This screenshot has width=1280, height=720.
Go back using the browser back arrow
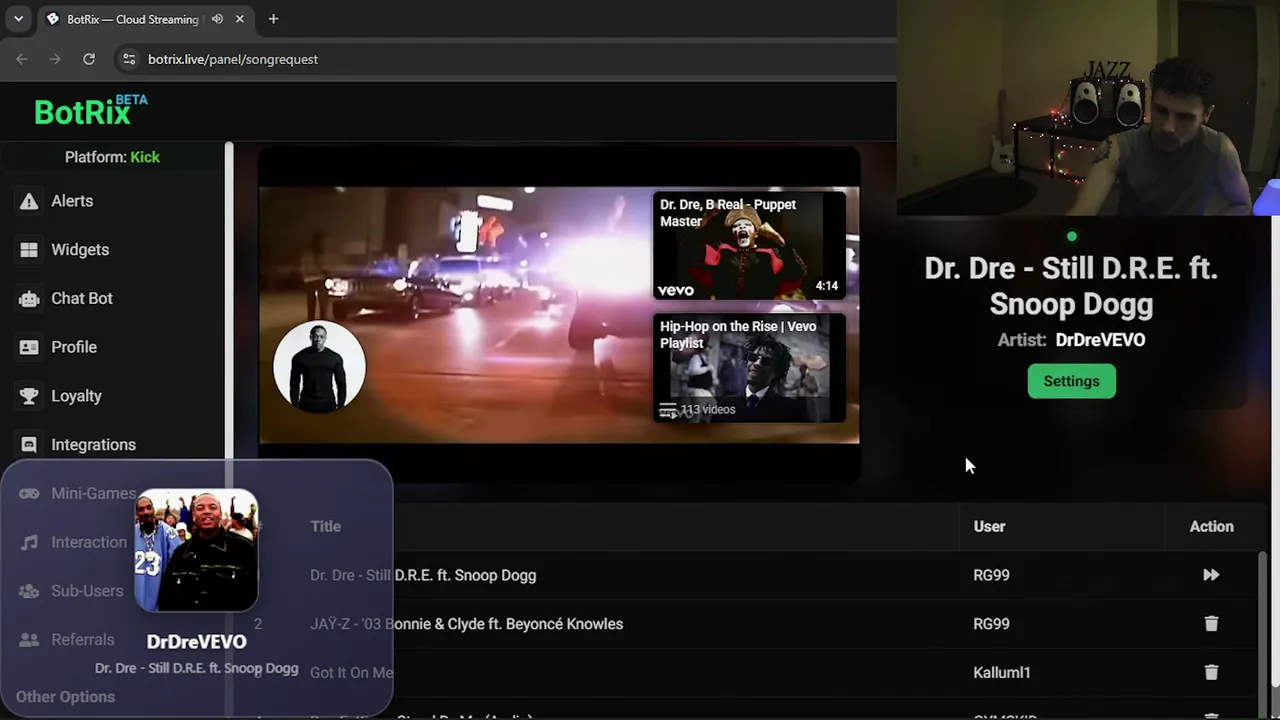(x=22, y=59)
